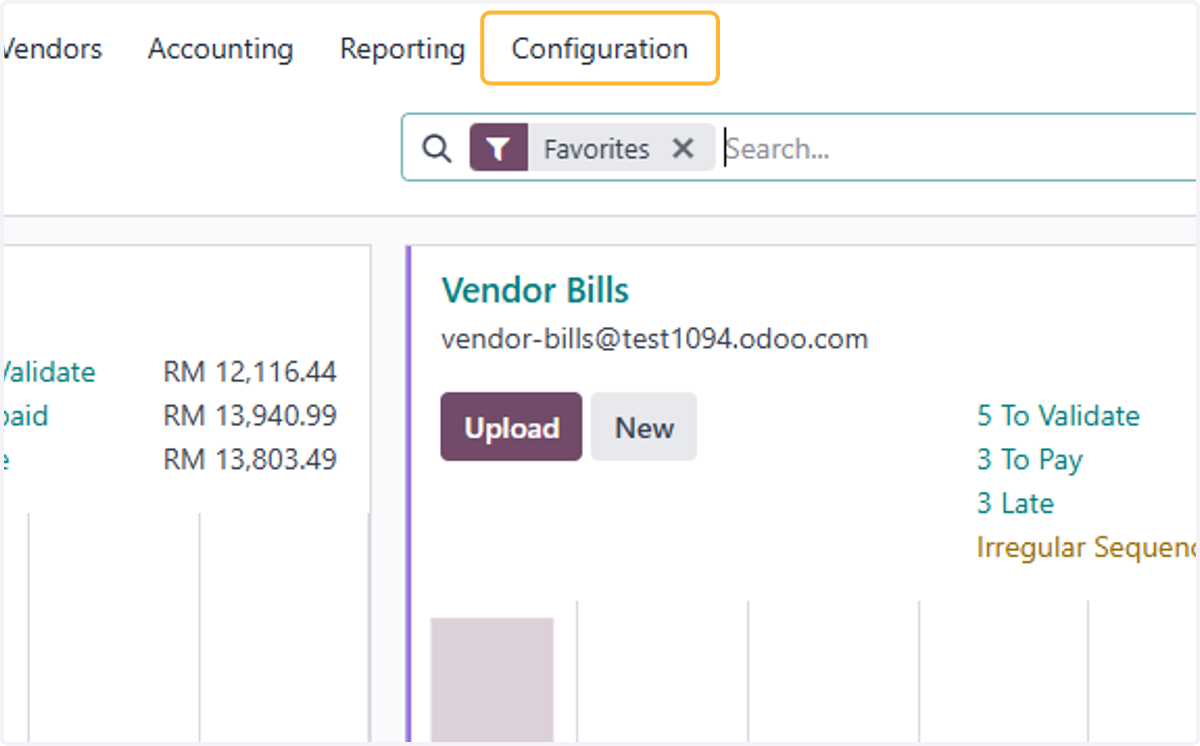The width and height of the screenshot is (1200, 746).
Task: Click the RM 13,803.49 amount
Action: (250, 459)
